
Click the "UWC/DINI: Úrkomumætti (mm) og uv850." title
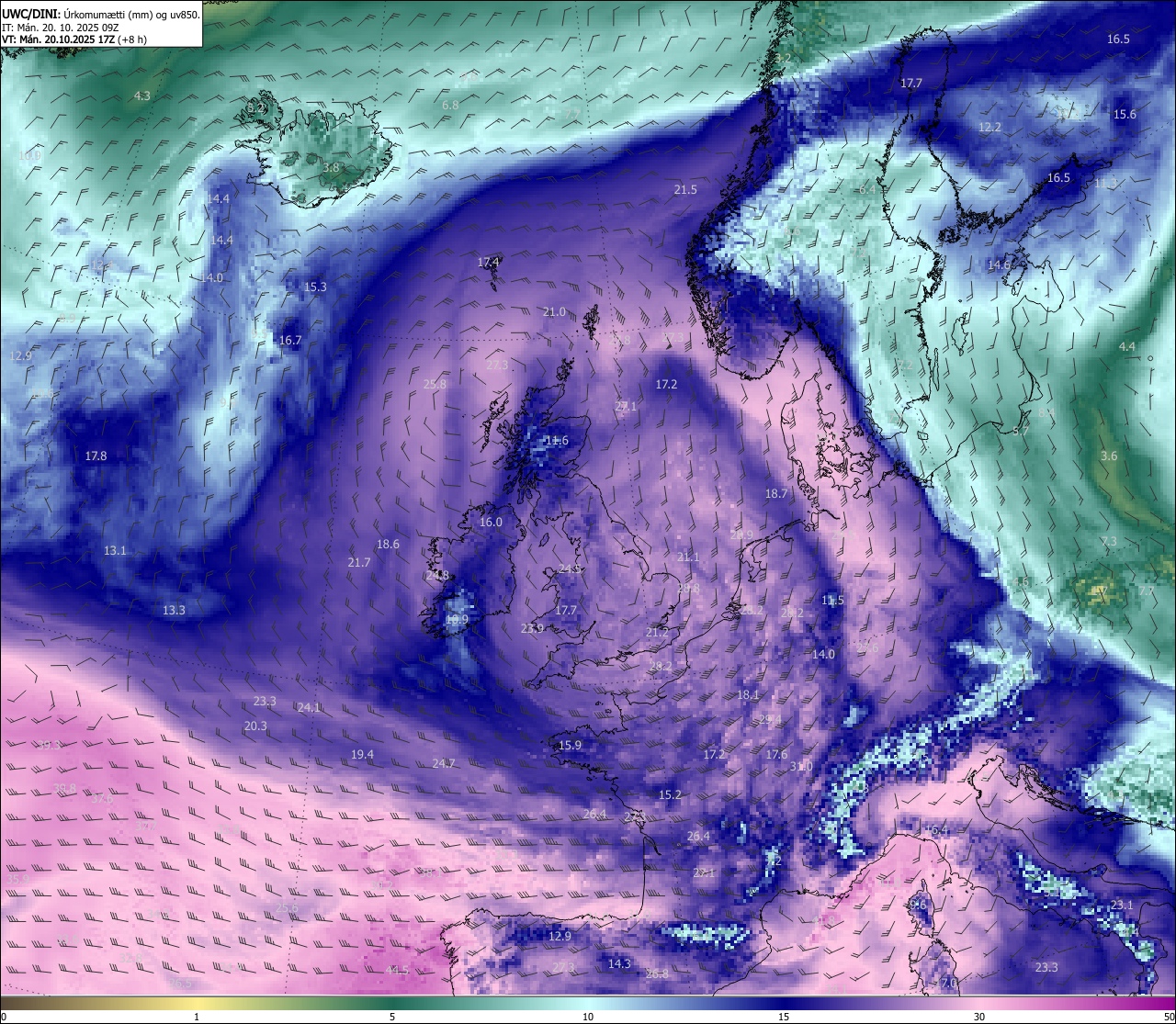(101, 15)
